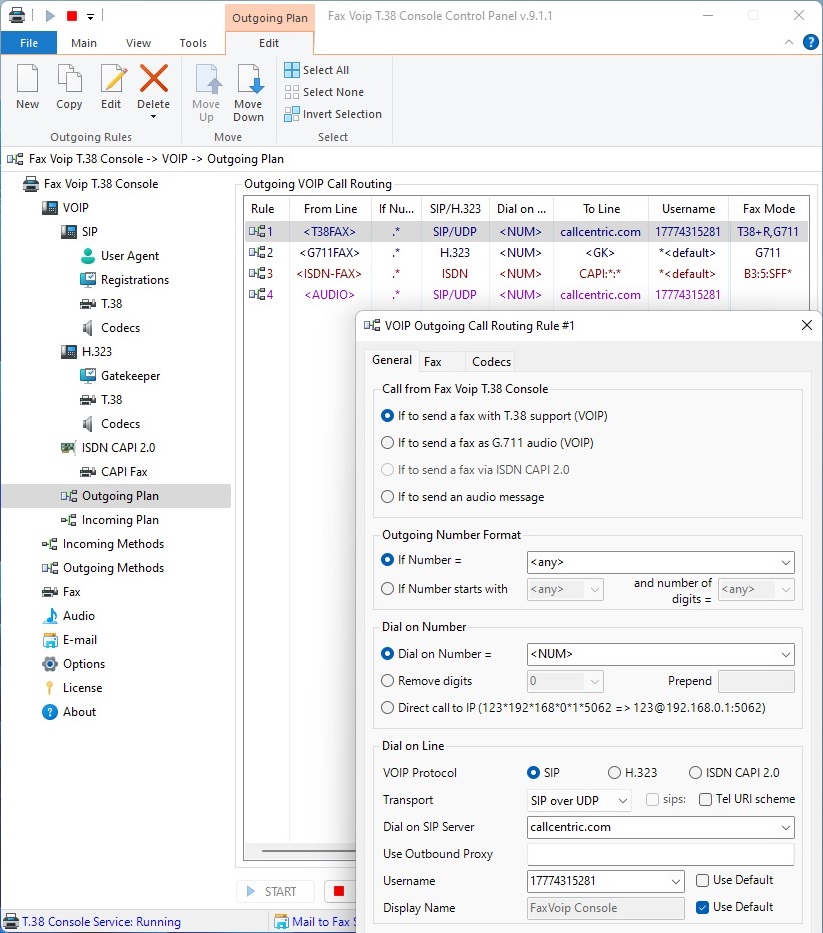Sort by the Fax Mode column header
The height and width of the screenshot is (933, 823).
[x=769, y=209]
